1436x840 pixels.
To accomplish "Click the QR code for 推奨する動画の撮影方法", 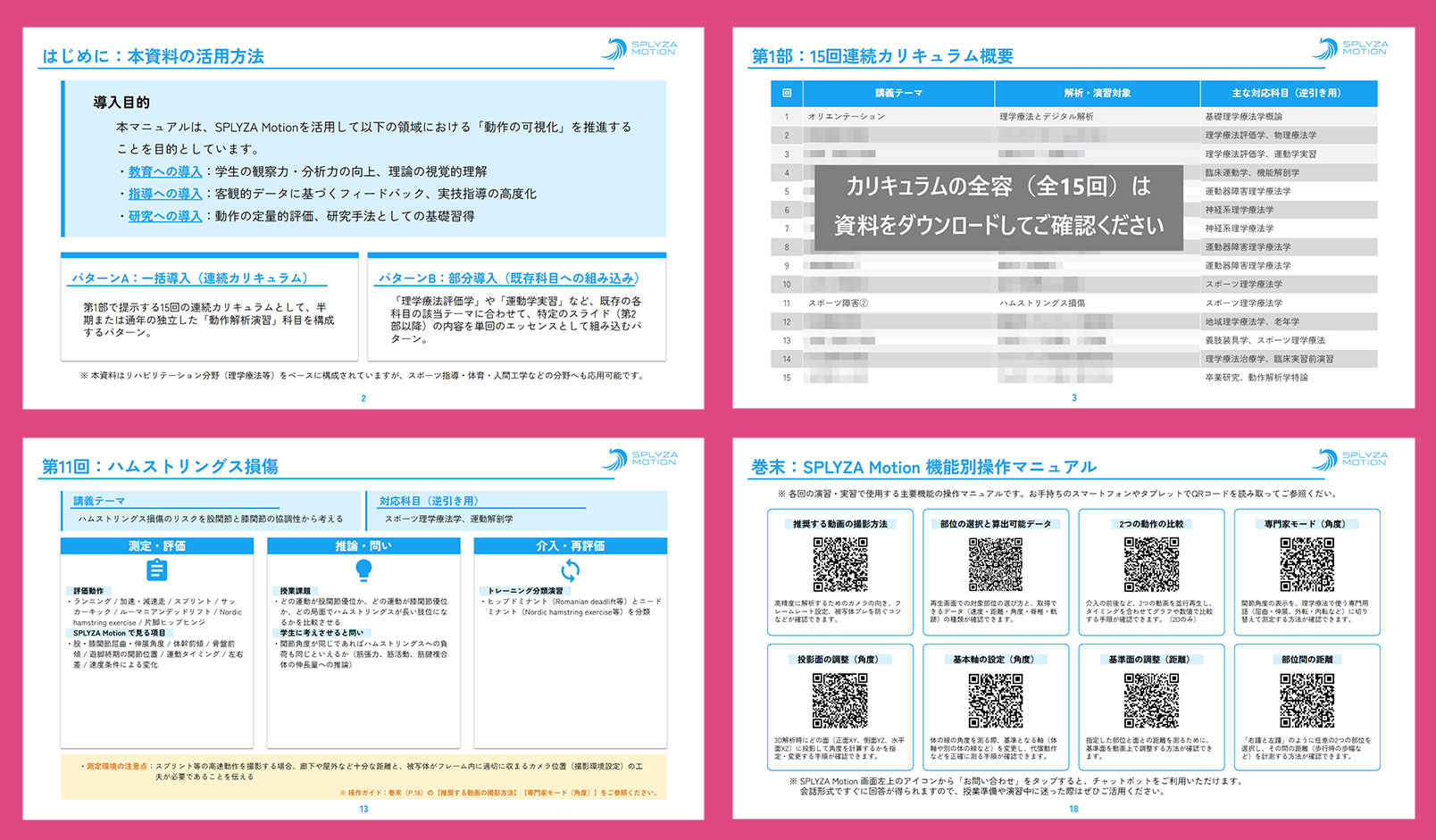I will click(x=840, y=565).
